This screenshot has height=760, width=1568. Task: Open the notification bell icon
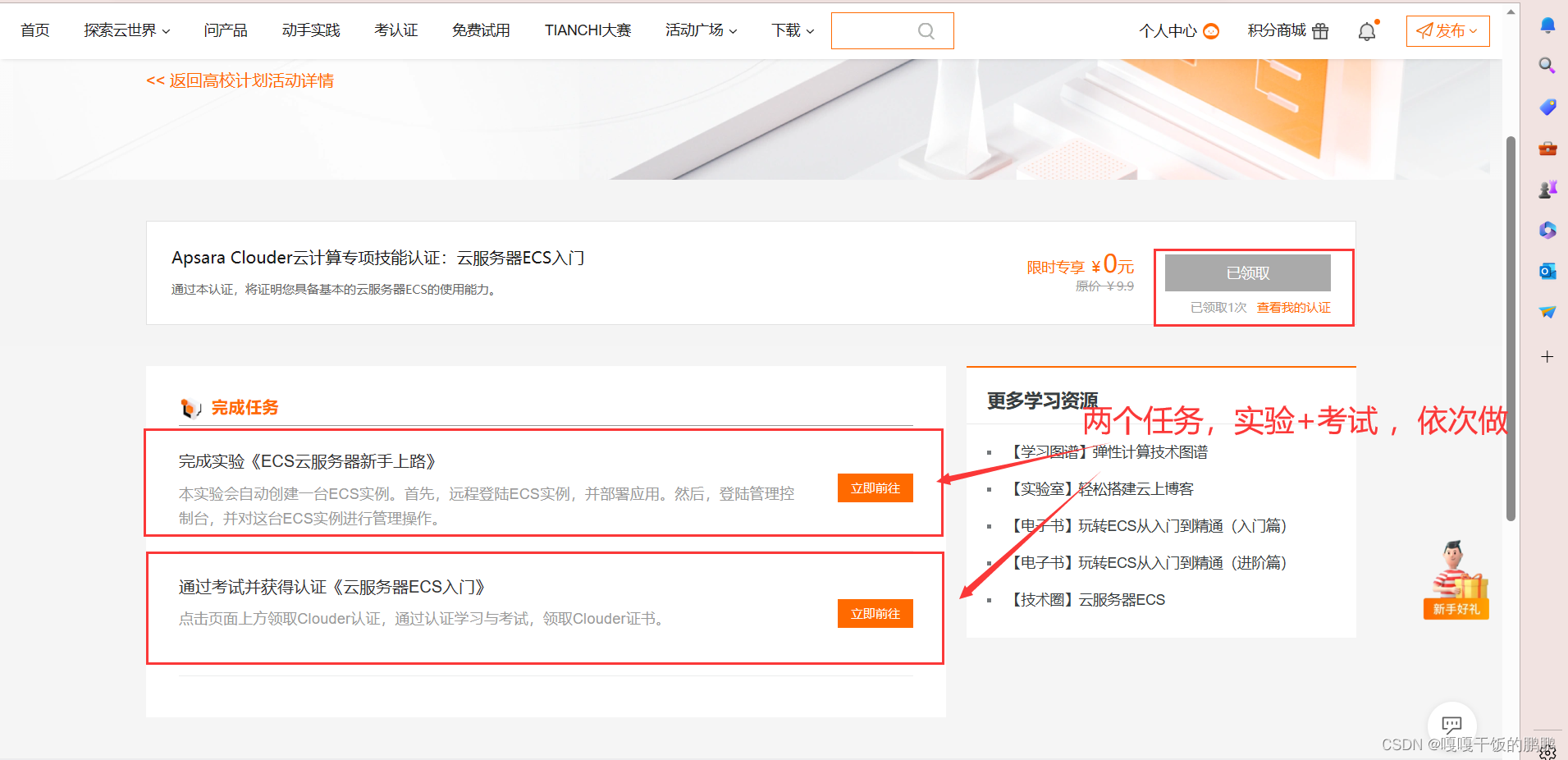click(x=1367, y=31)
